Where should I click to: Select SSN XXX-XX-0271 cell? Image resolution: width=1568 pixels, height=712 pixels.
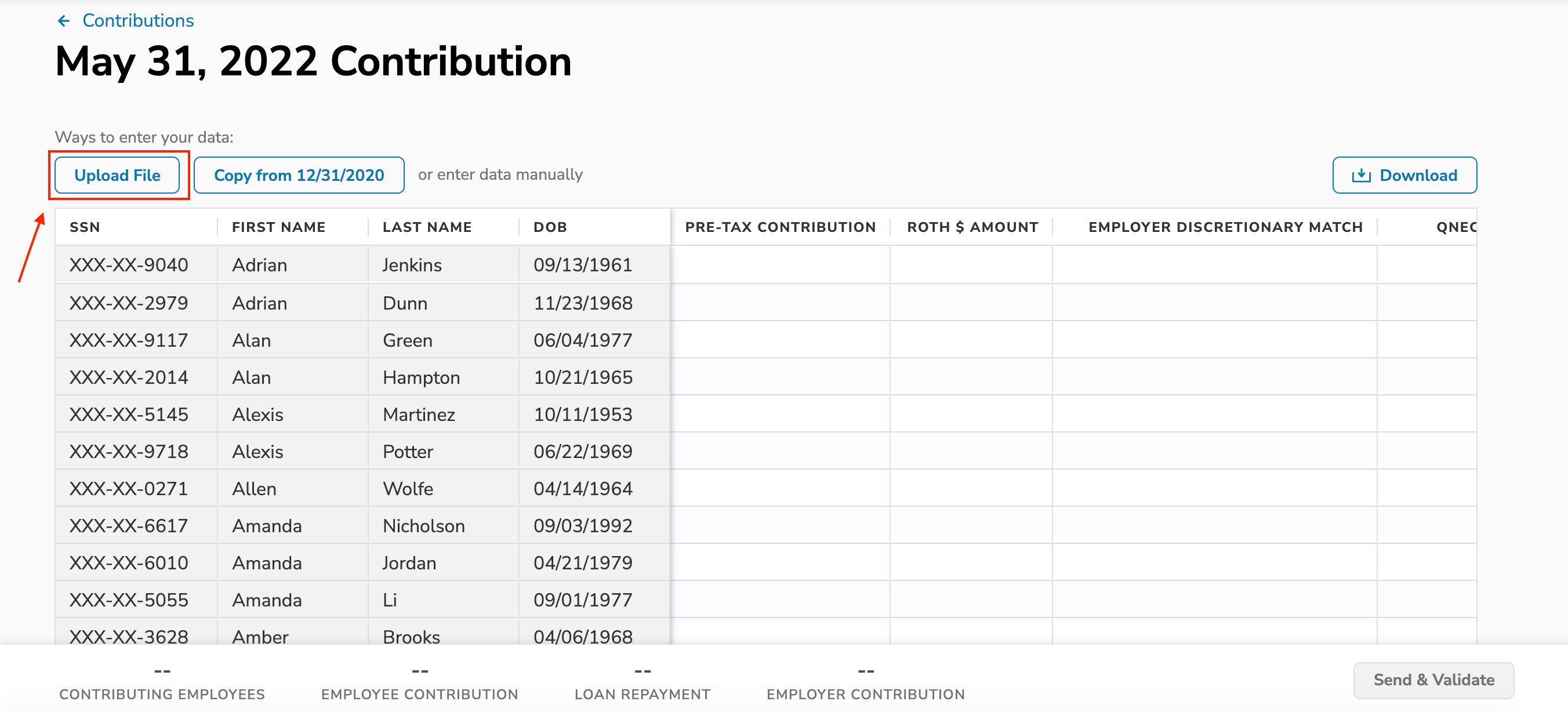[x=136, y=488]
